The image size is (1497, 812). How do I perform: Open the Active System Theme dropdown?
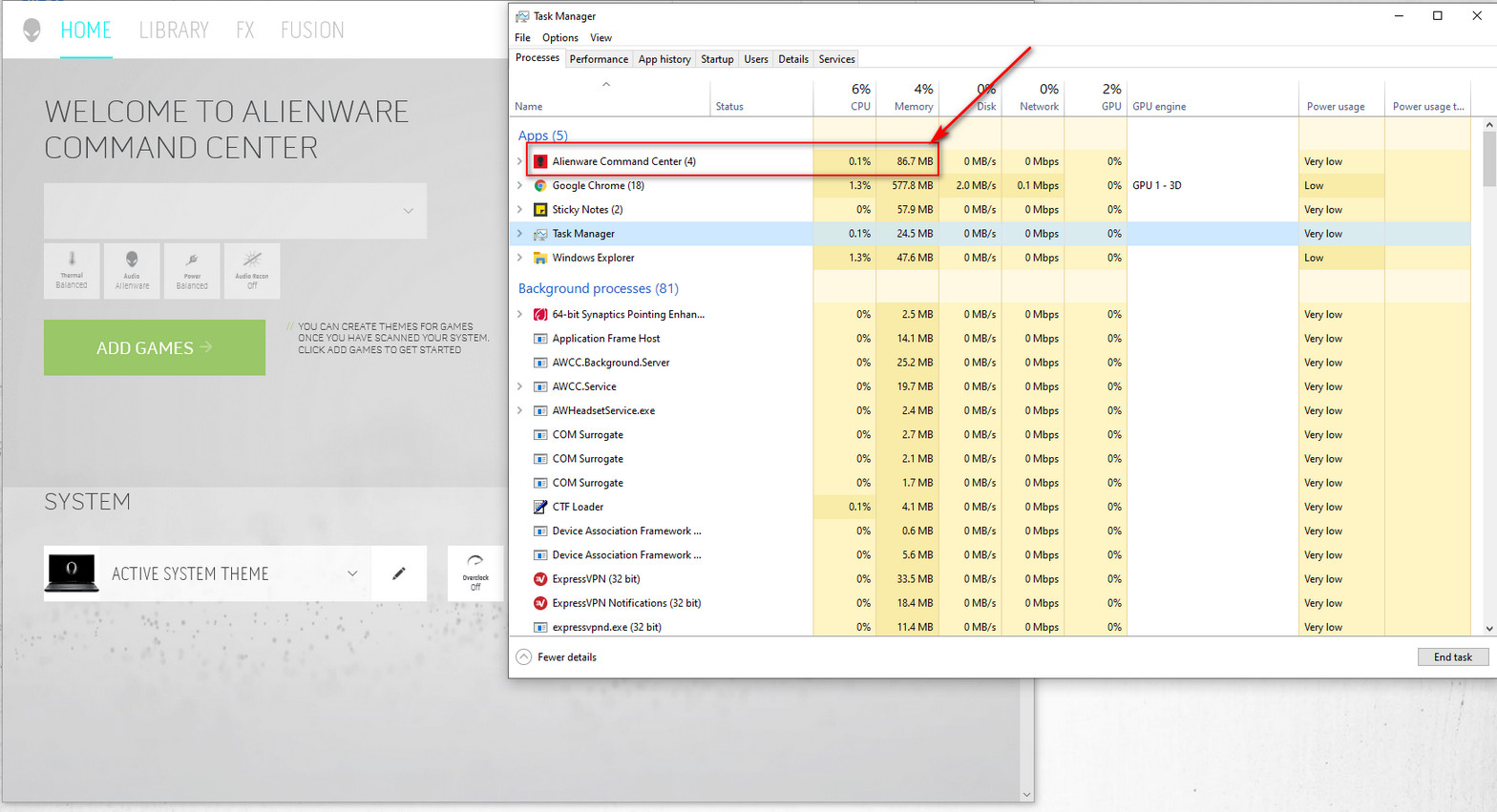click(352, 573)
